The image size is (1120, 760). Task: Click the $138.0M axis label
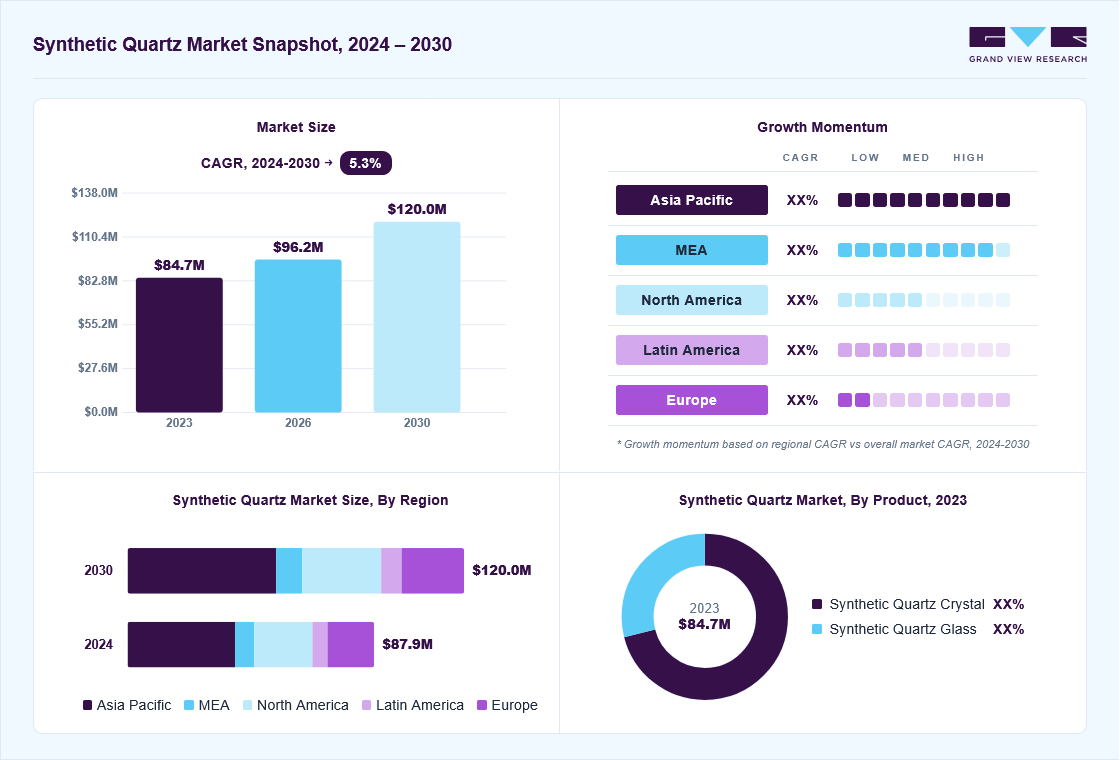point(94,193)
